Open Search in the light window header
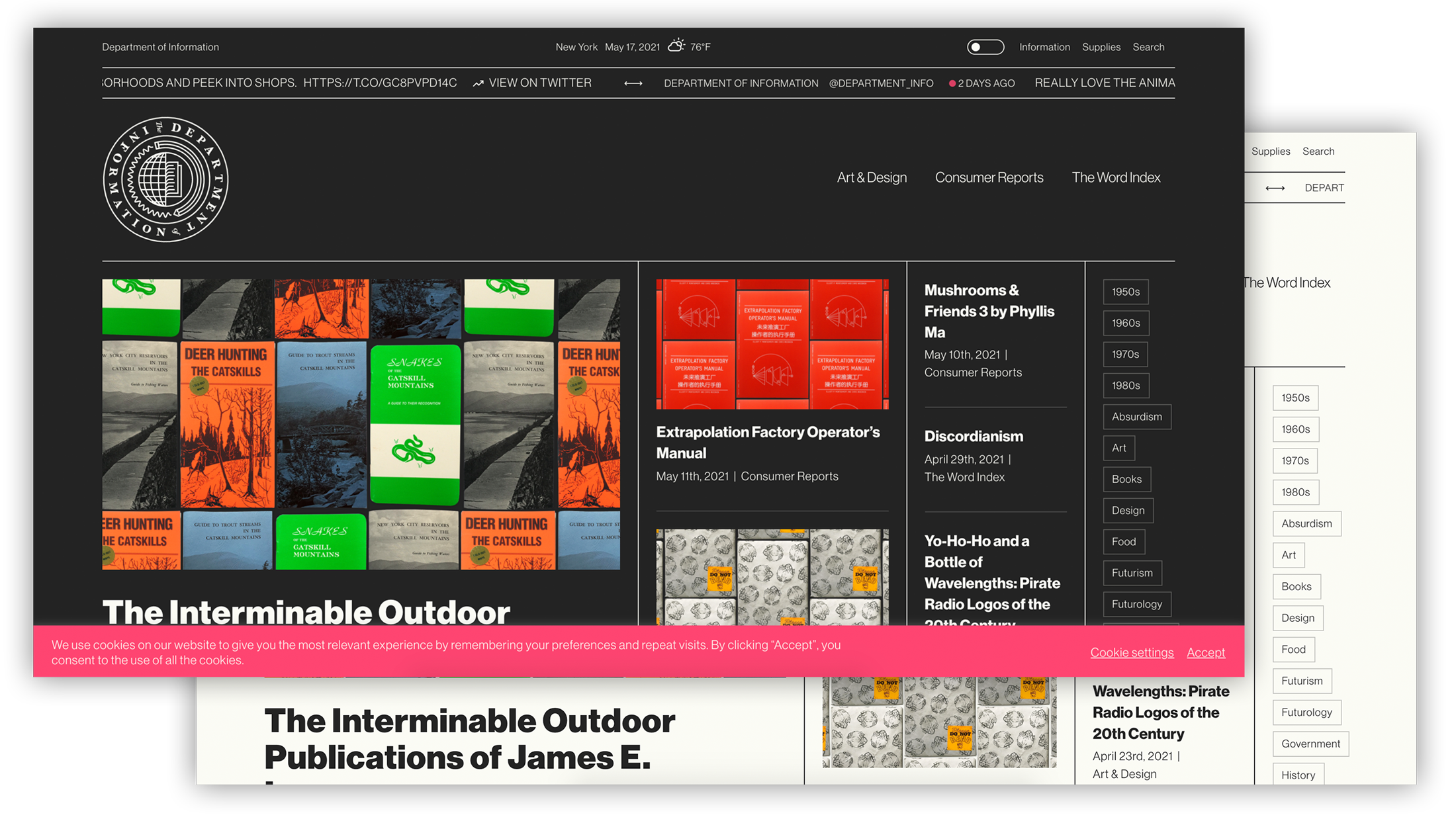1456x819 pixels. 1318,151
